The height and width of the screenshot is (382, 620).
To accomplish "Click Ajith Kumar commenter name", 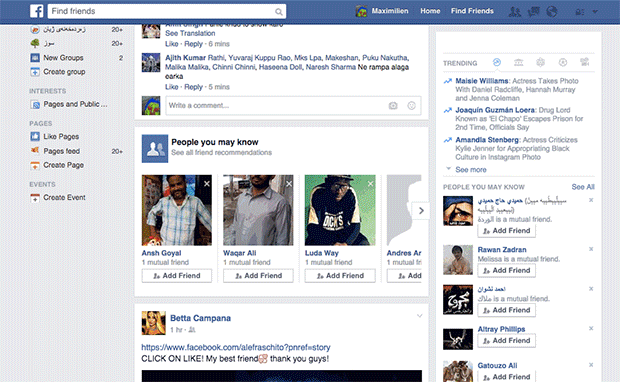I will [x=185, y=58].
